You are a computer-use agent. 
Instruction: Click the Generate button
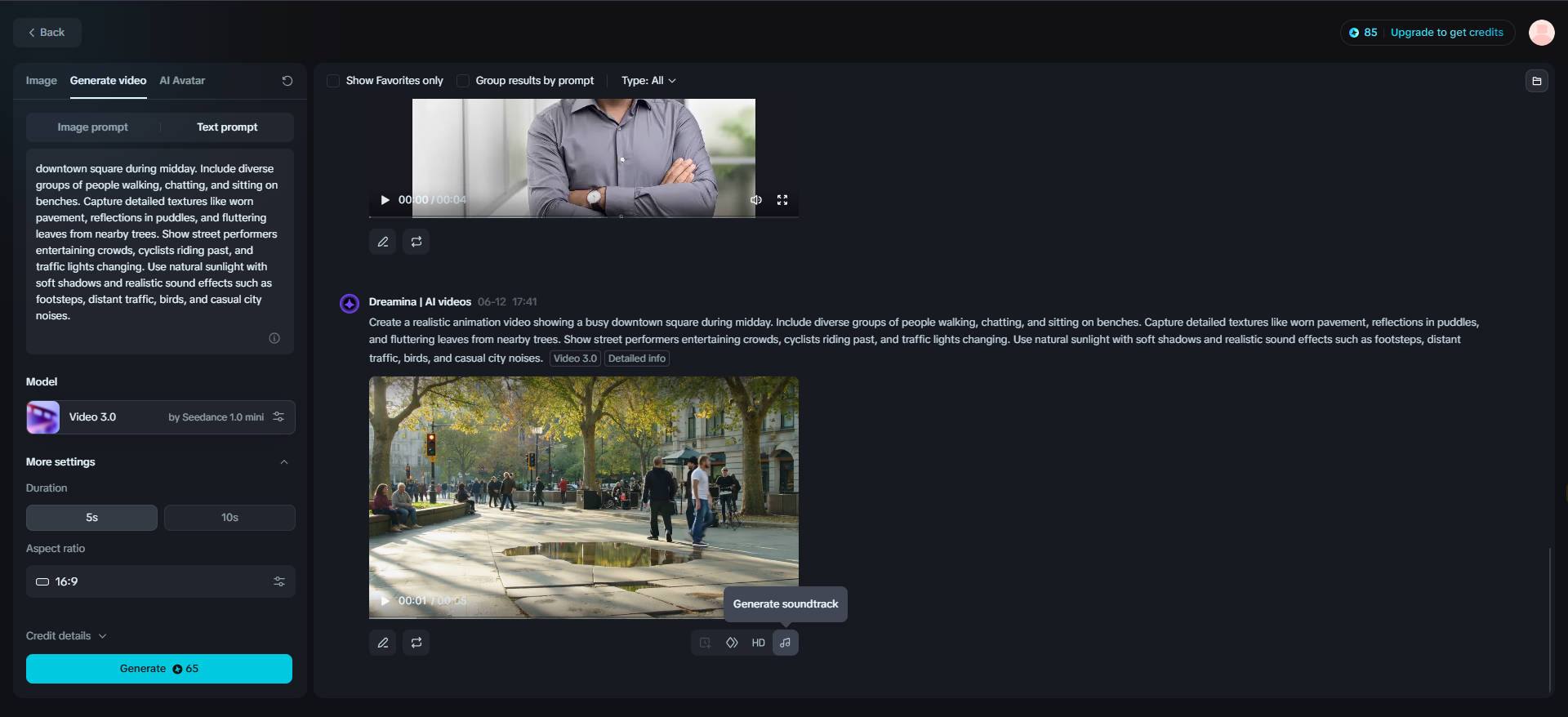coord(159,669)
